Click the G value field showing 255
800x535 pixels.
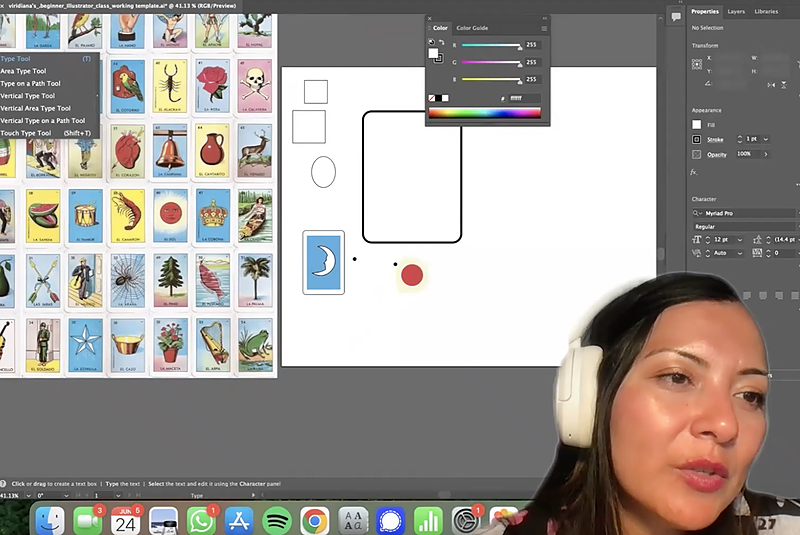point(533,62)
